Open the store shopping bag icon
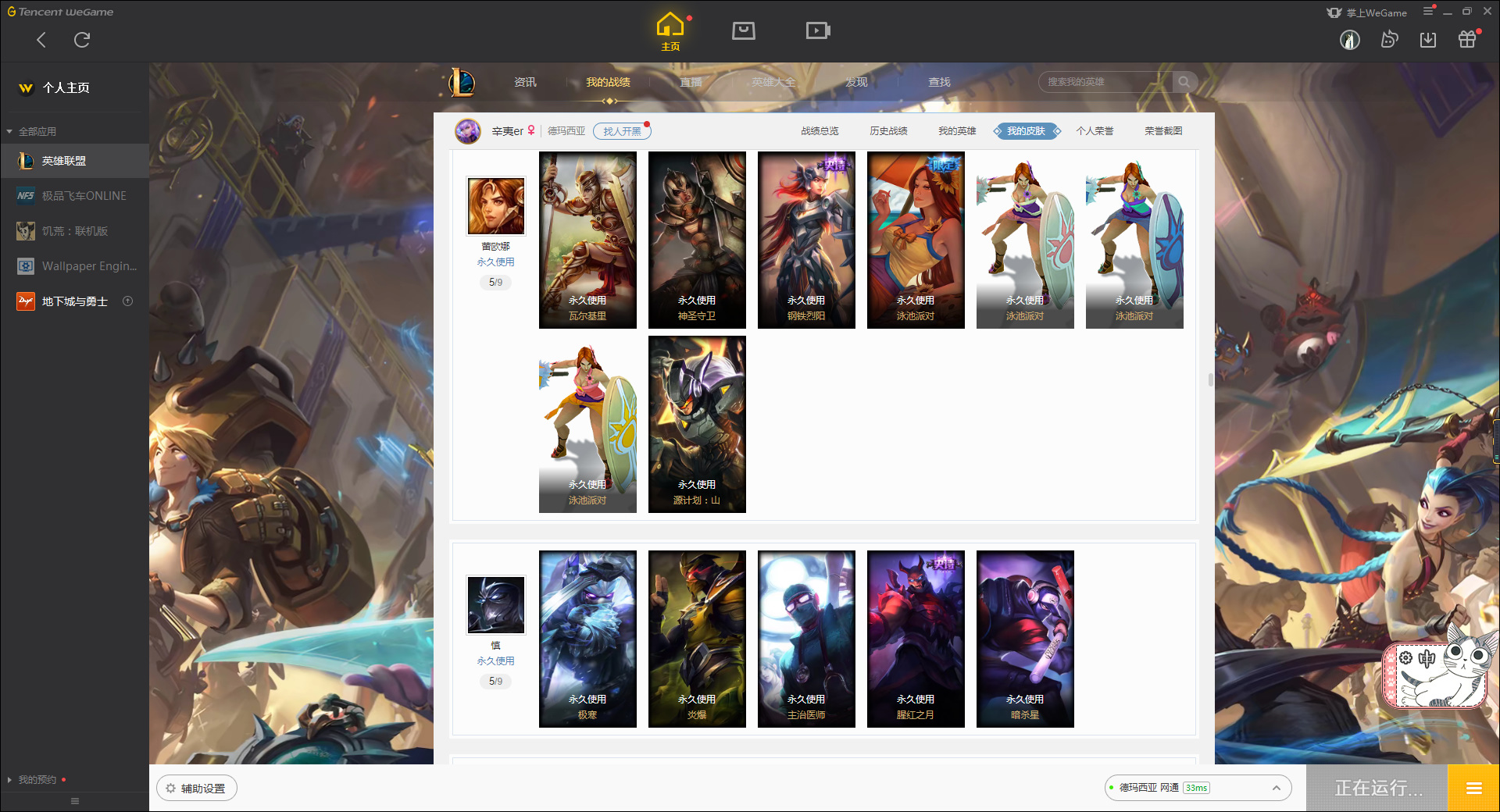Viewport: 1500px width, 812px height. click(x=744, y=30)
